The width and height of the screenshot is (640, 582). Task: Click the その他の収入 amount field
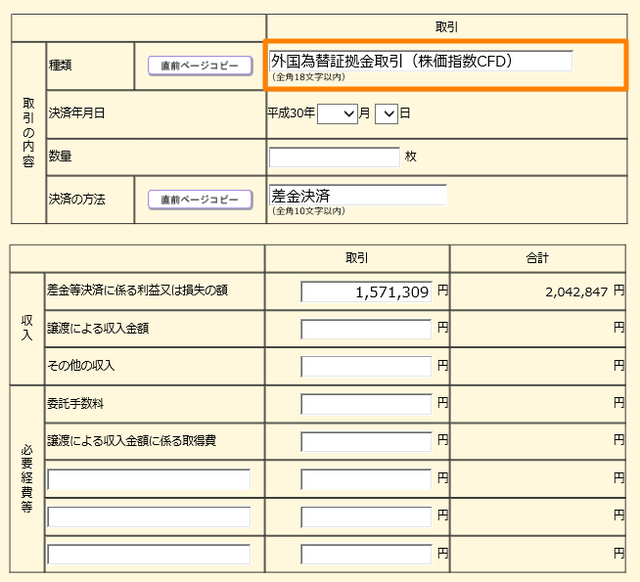pos(366,366)
